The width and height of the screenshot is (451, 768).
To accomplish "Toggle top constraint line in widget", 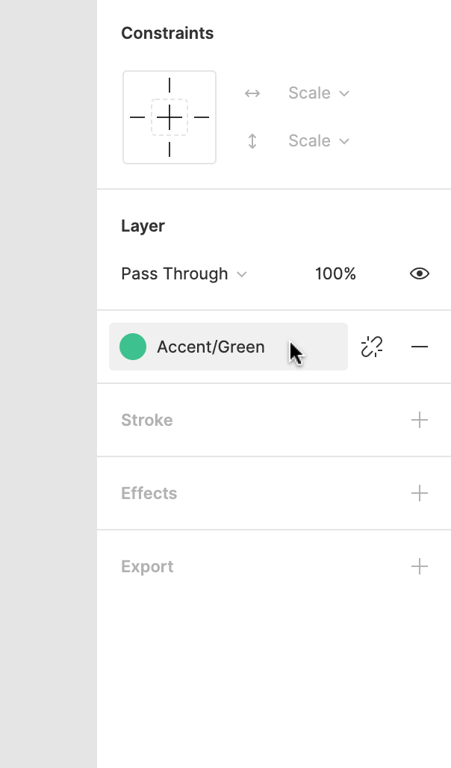I will tap(169, 85).
